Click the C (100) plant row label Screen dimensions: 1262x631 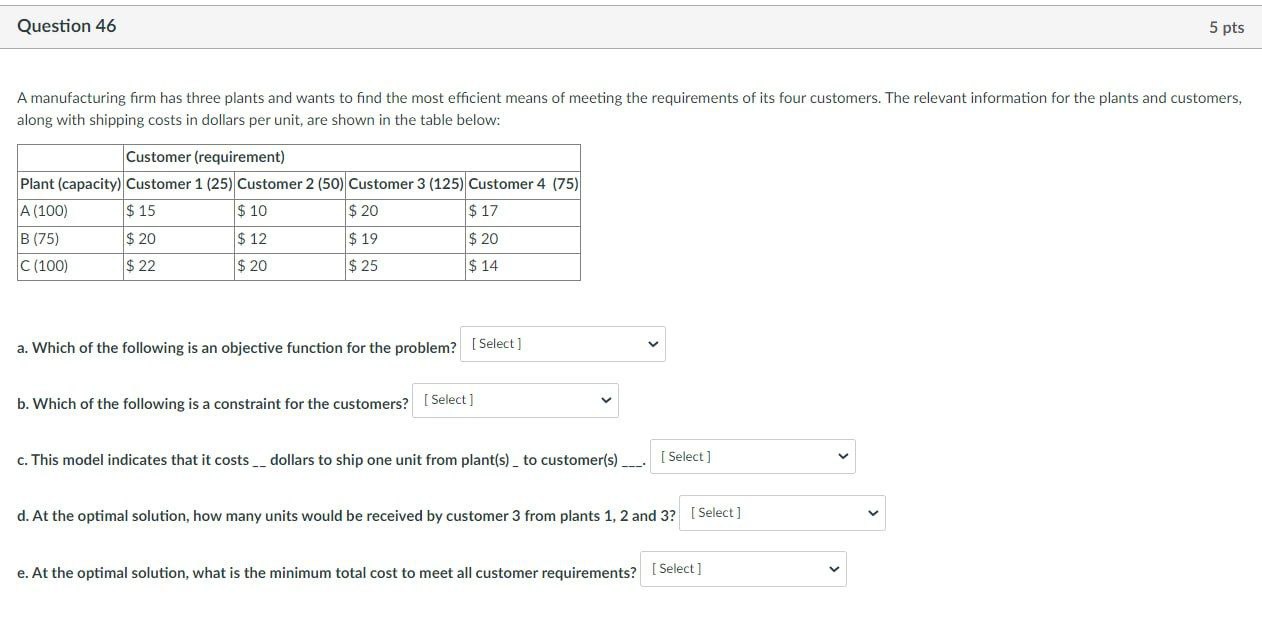click(x=70, y=267)
